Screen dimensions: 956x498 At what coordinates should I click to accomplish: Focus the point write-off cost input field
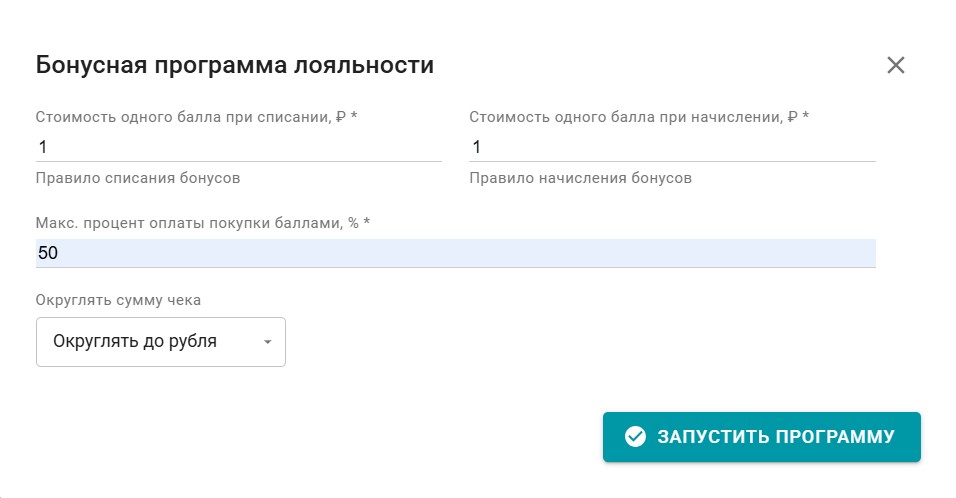click(x=238, y=147)
